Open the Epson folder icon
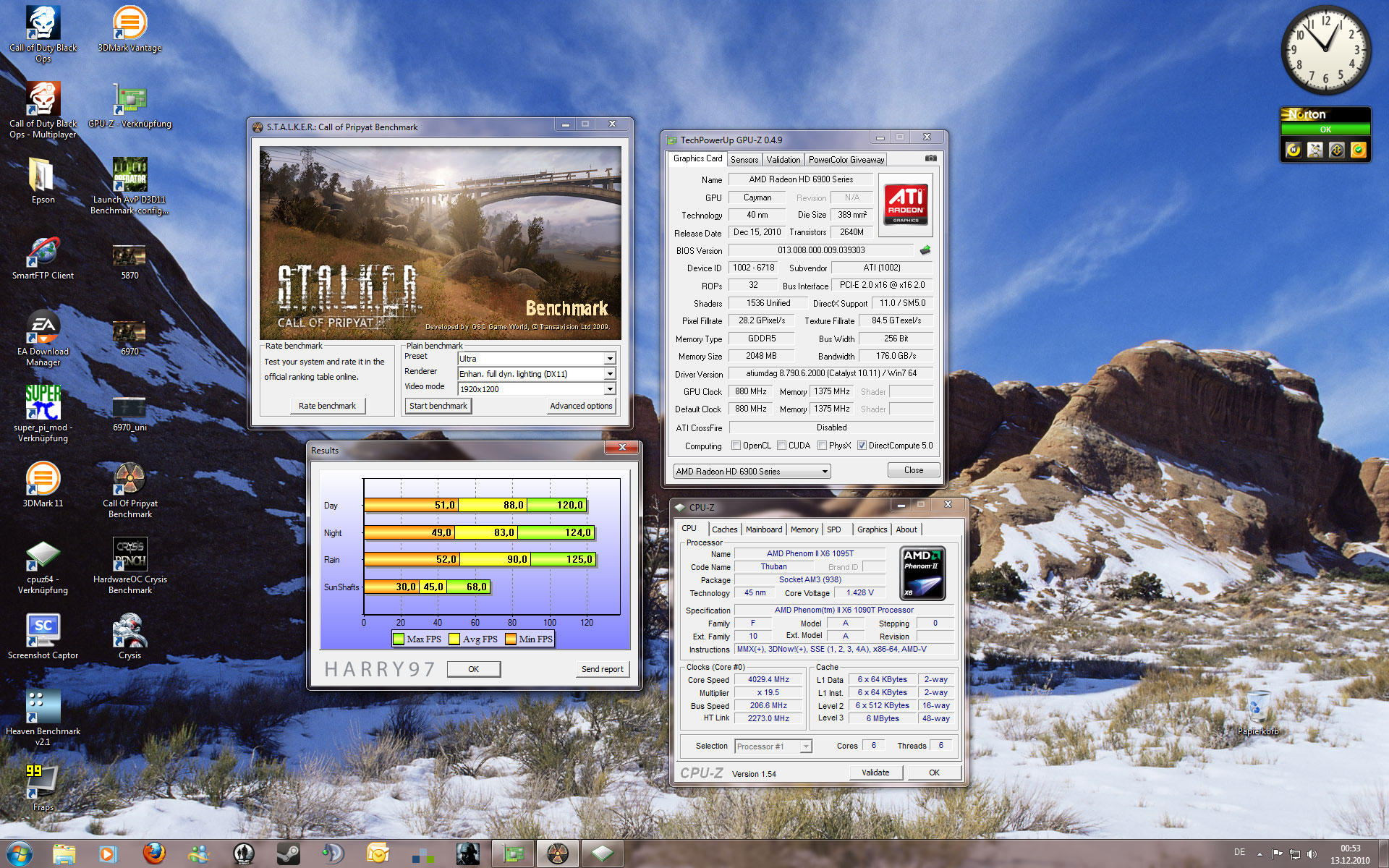 tap(43, 181)
